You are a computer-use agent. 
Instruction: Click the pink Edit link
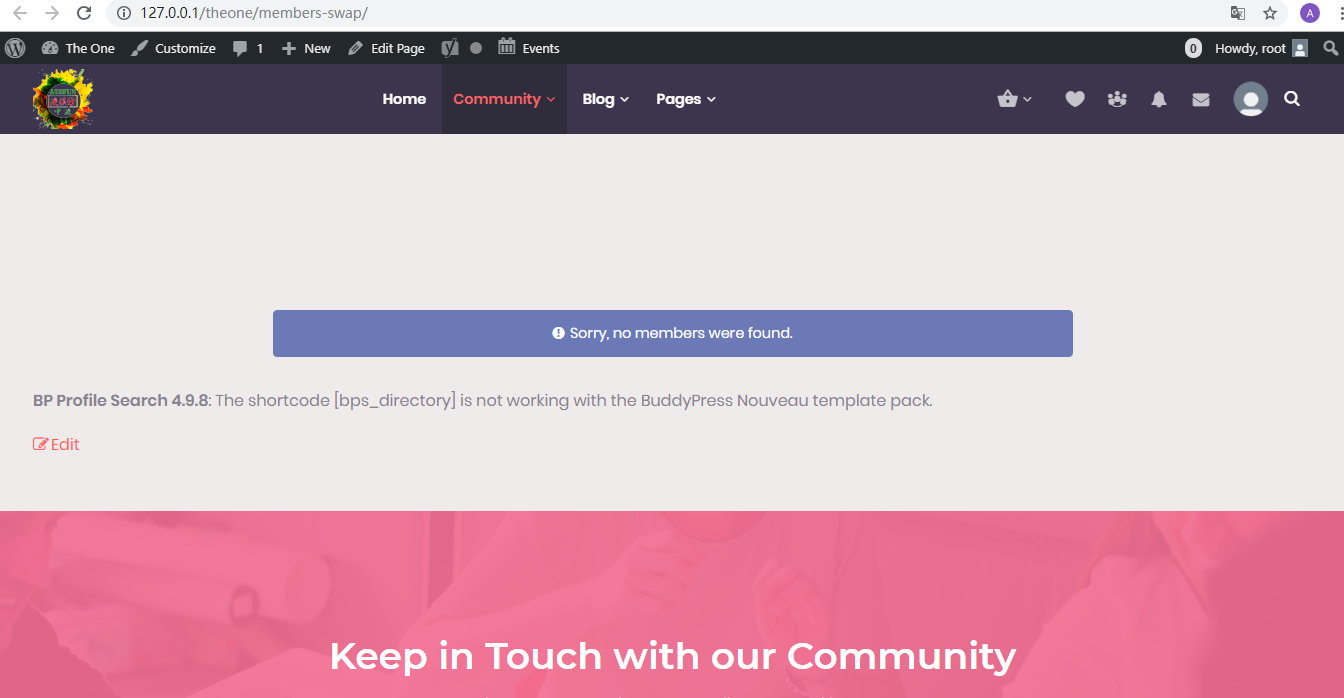56,444
